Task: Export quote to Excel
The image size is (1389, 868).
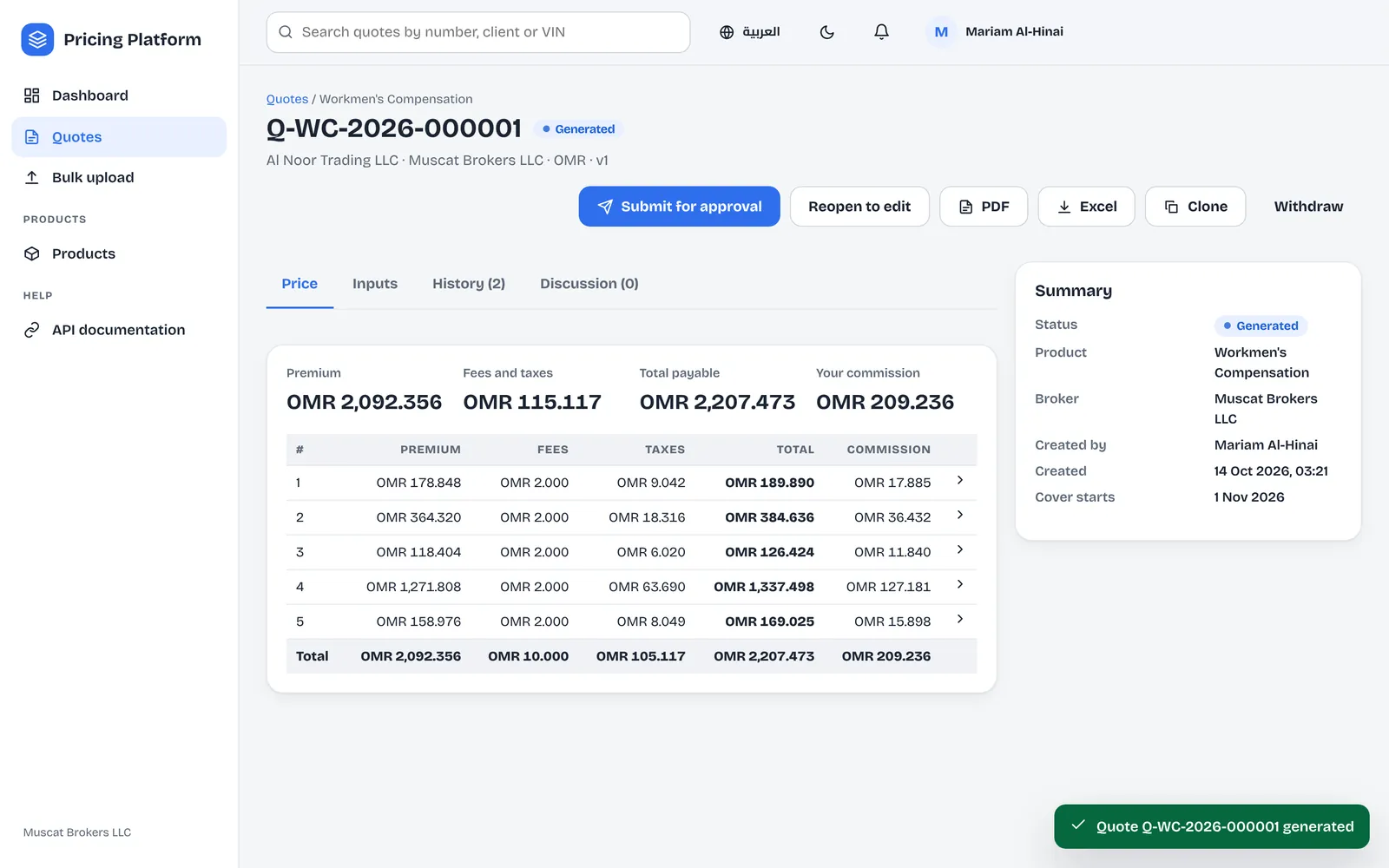Action: click(1087, 207)
